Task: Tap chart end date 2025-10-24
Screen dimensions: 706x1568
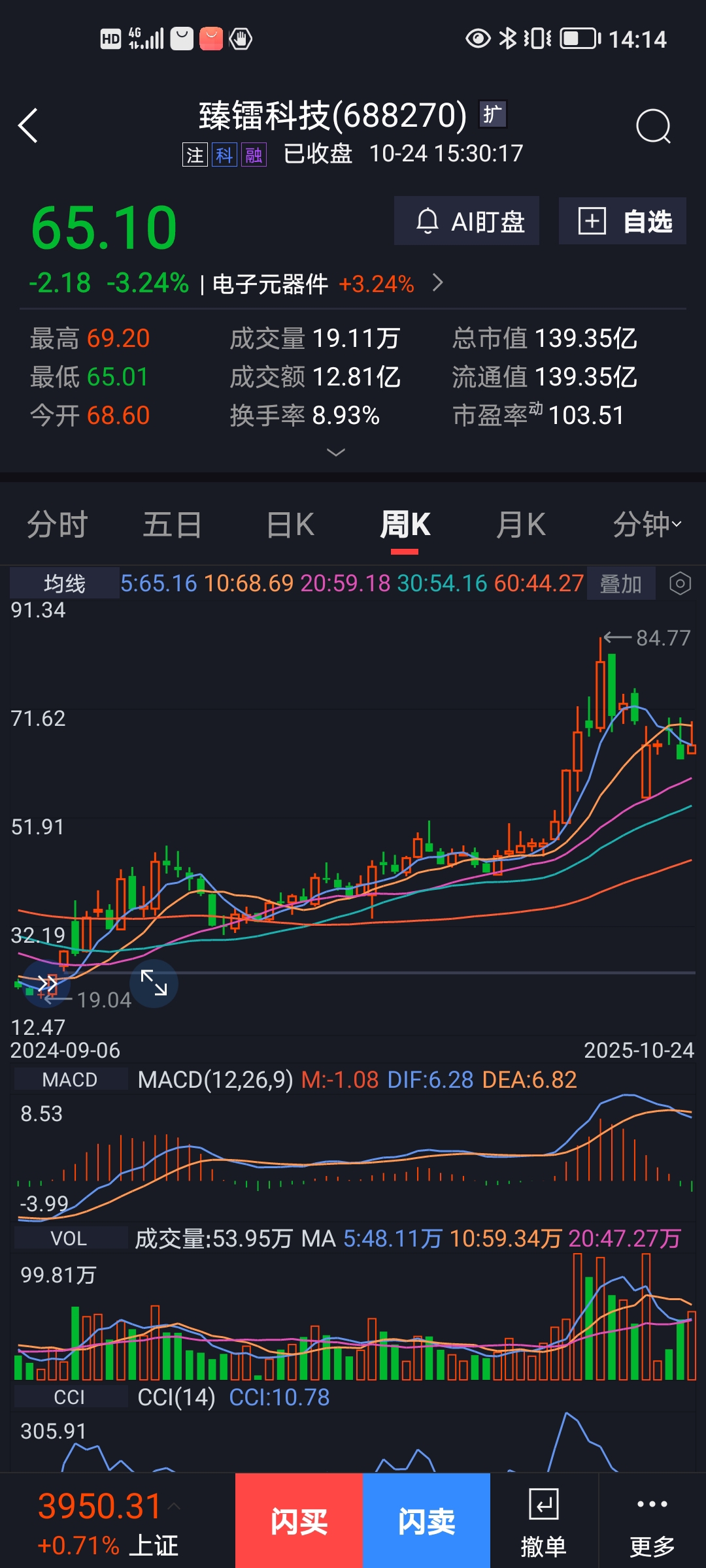Action: [639, 1050]
